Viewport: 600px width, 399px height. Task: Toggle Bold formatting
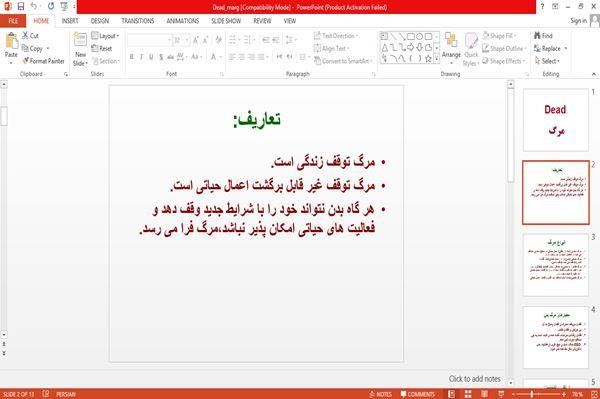point(132,57)
